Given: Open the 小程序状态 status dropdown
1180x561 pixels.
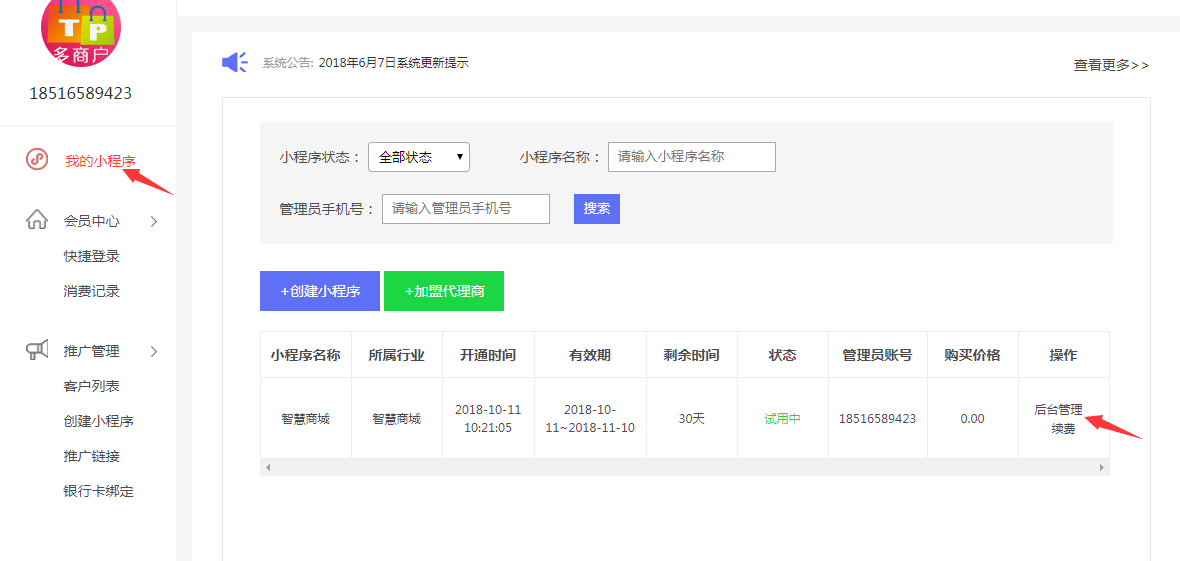Looking at the screenshot, I should tap(419, 157).
